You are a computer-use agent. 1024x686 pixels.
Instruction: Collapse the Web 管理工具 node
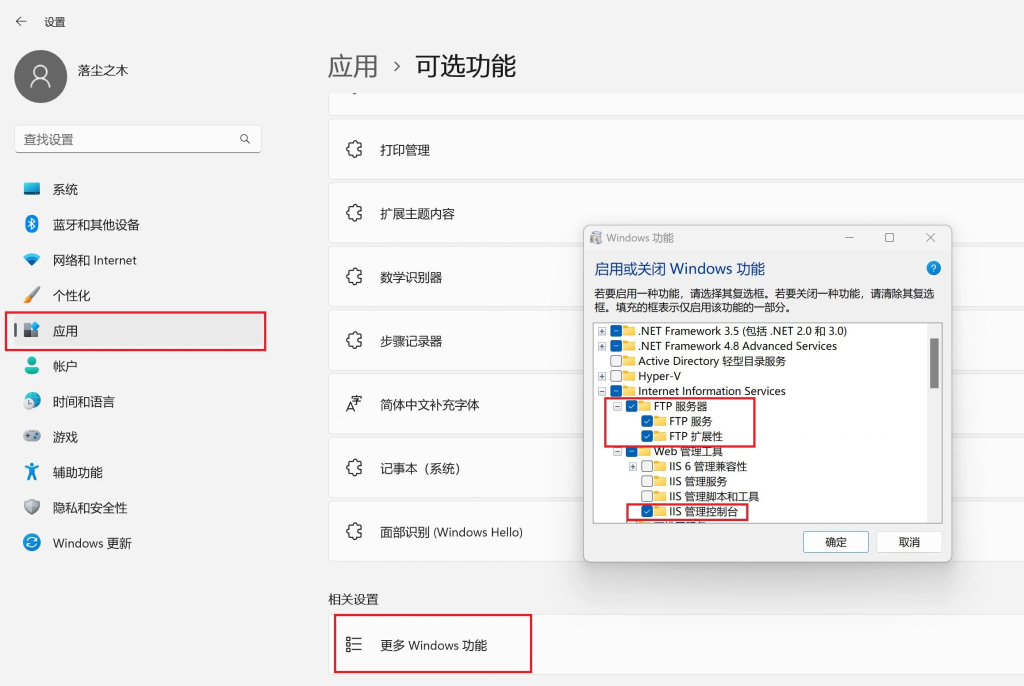[x=618, y=451]
